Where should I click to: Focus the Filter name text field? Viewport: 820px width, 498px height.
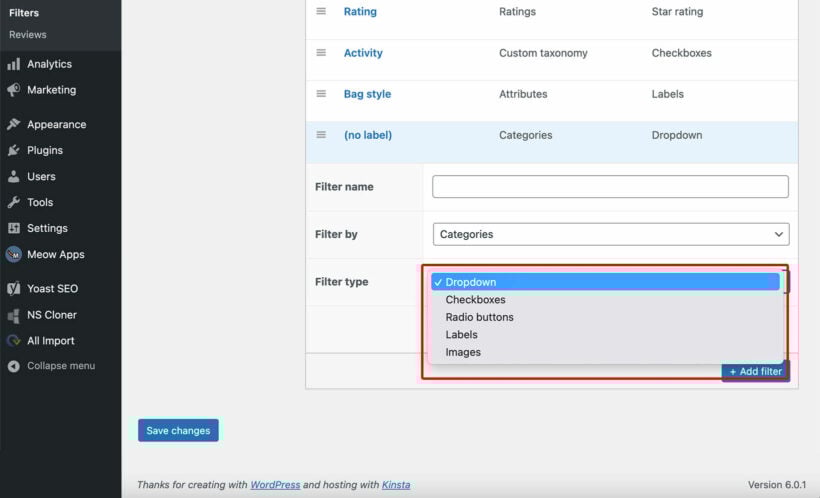[x=610, y=187]
